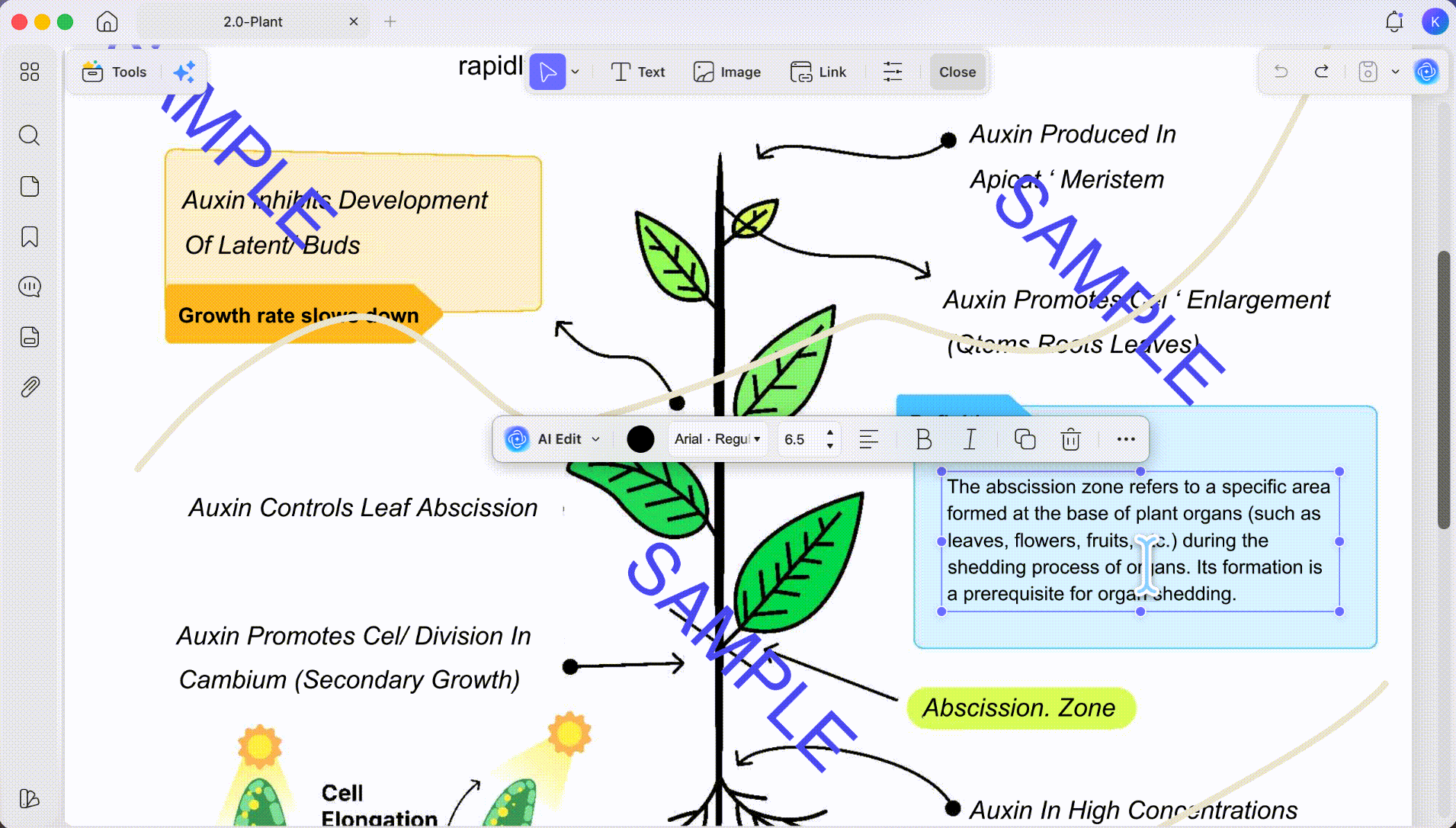This screenshot has width=1456, height=828.
Task: Open more options ellipsis in text toolbar
Action: point(1126,439)
